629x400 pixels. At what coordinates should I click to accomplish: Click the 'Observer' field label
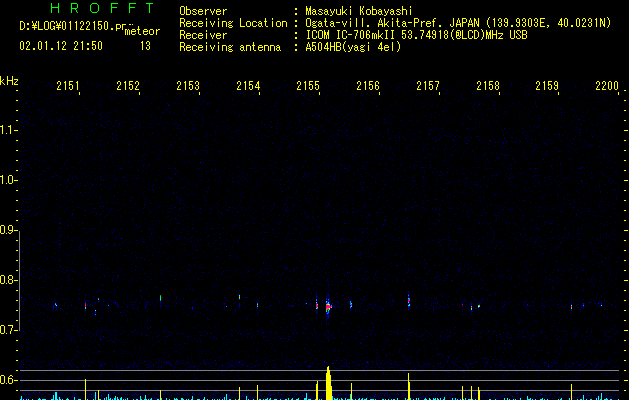pos(203,11)
